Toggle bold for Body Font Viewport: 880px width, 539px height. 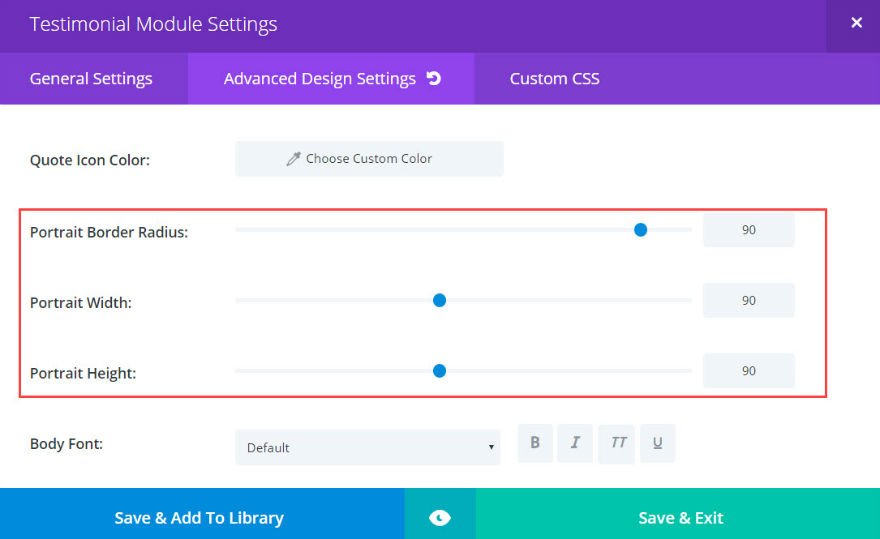click(535, 443)
